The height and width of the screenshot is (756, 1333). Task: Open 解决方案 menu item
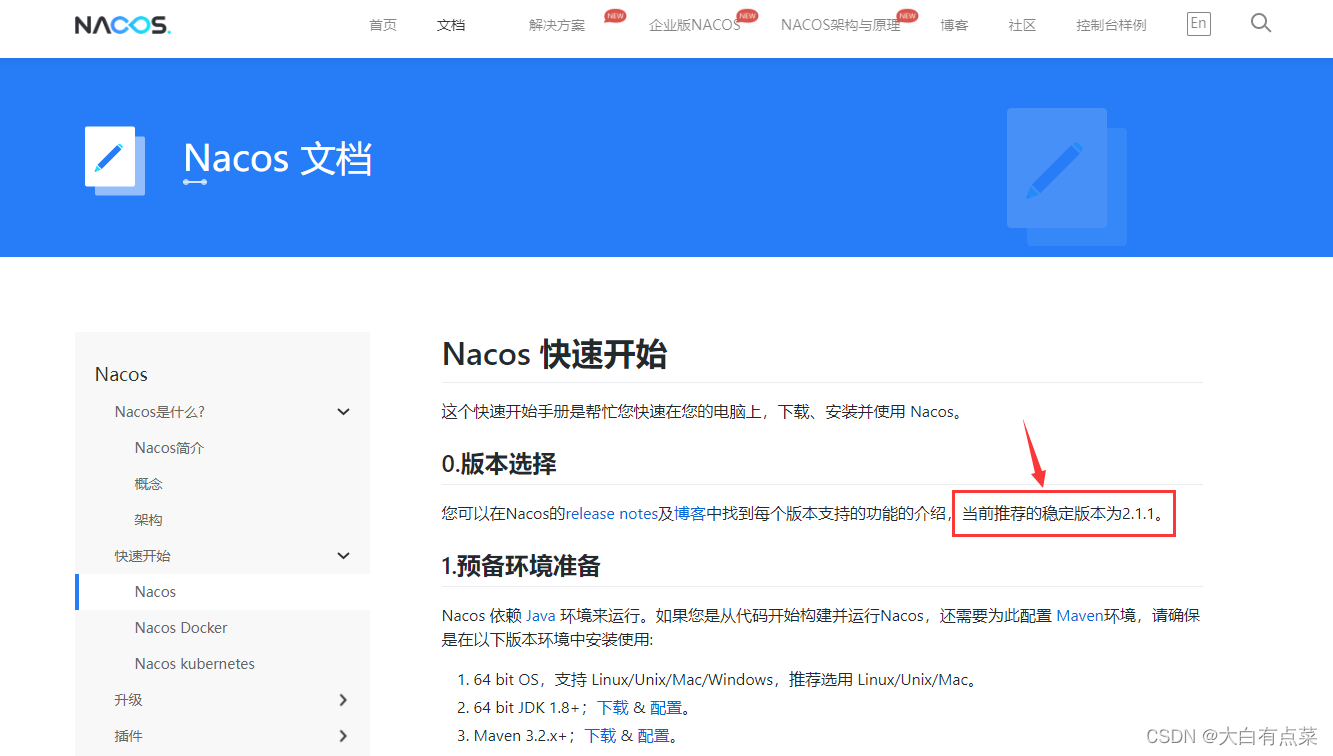tap(557, 25)
